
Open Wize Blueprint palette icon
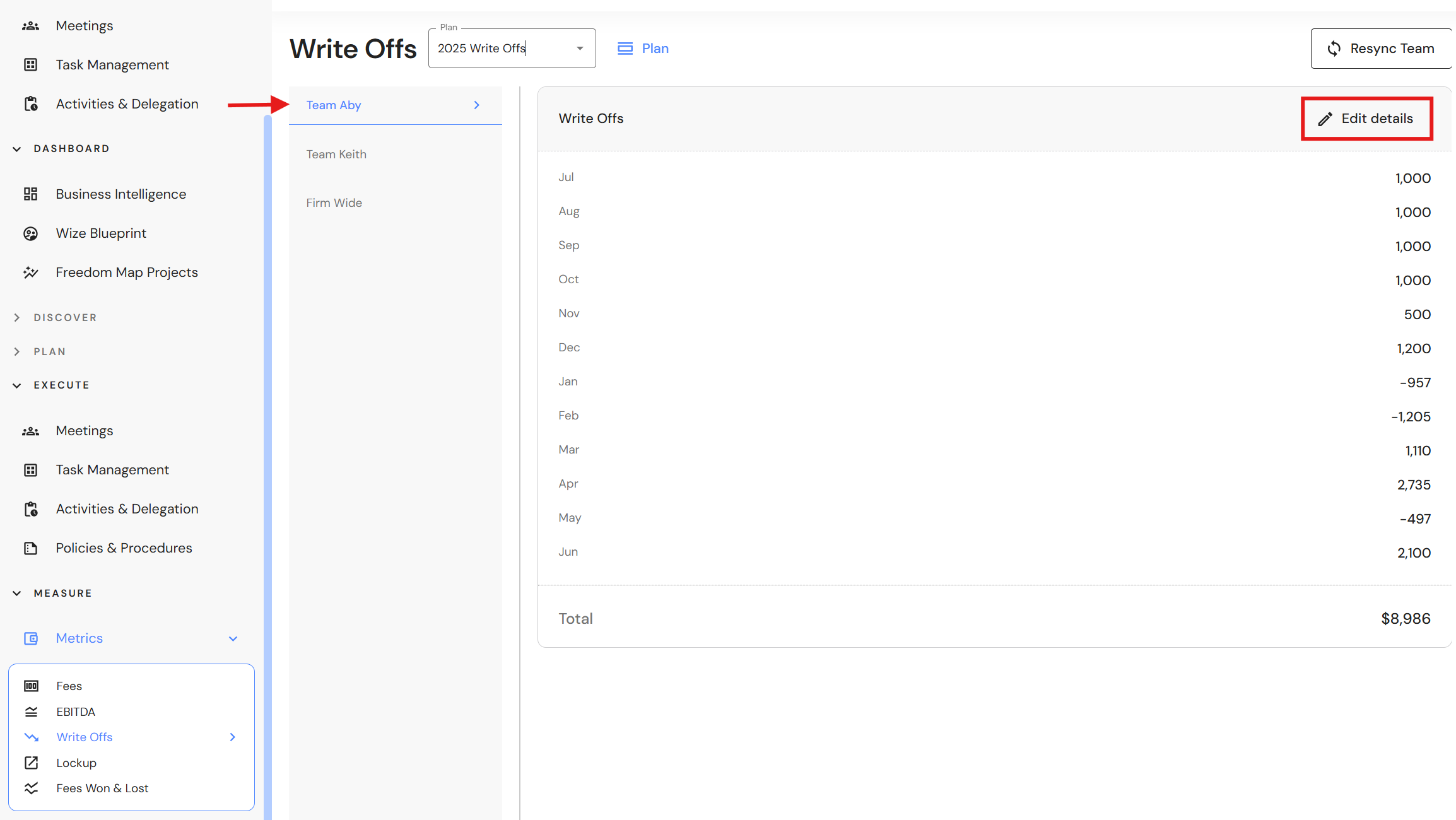pos(30,233)
